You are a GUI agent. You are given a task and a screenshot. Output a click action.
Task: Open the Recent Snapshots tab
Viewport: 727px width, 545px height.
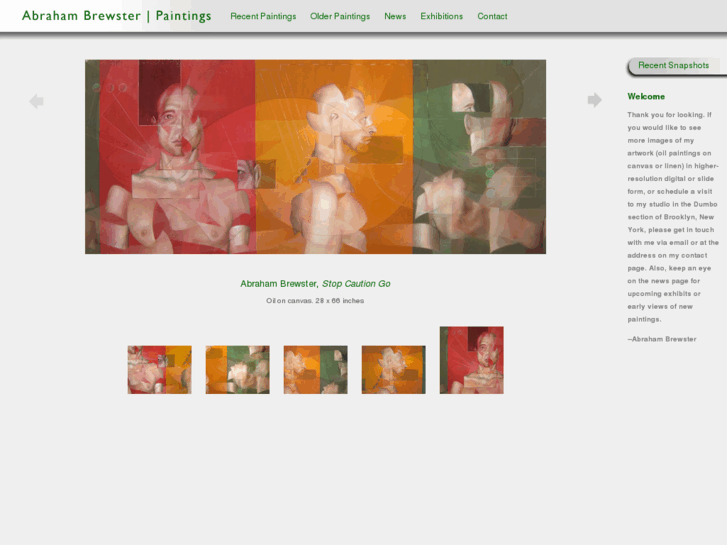point(676,66)
